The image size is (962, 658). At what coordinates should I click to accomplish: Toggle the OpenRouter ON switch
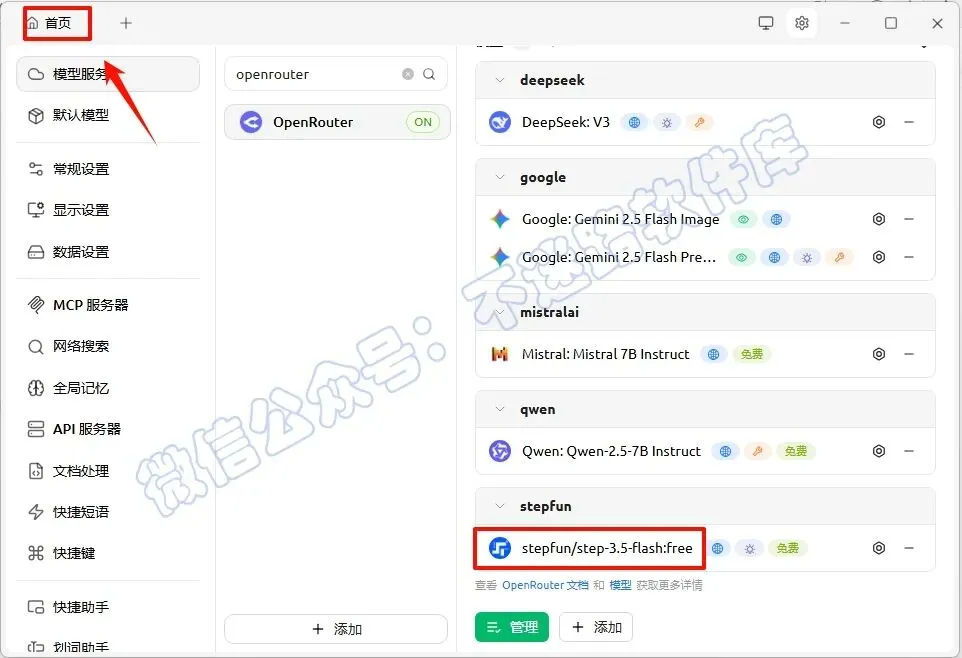[x=423, y=122]
